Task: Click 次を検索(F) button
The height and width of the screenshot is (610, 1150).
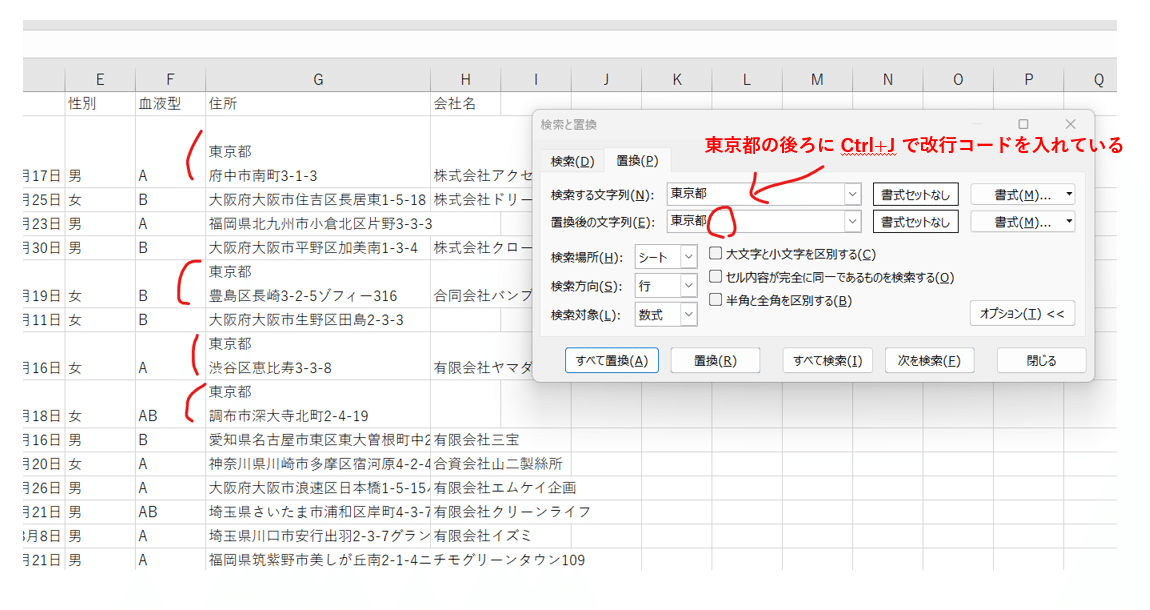Action: [x=929, y=360]
